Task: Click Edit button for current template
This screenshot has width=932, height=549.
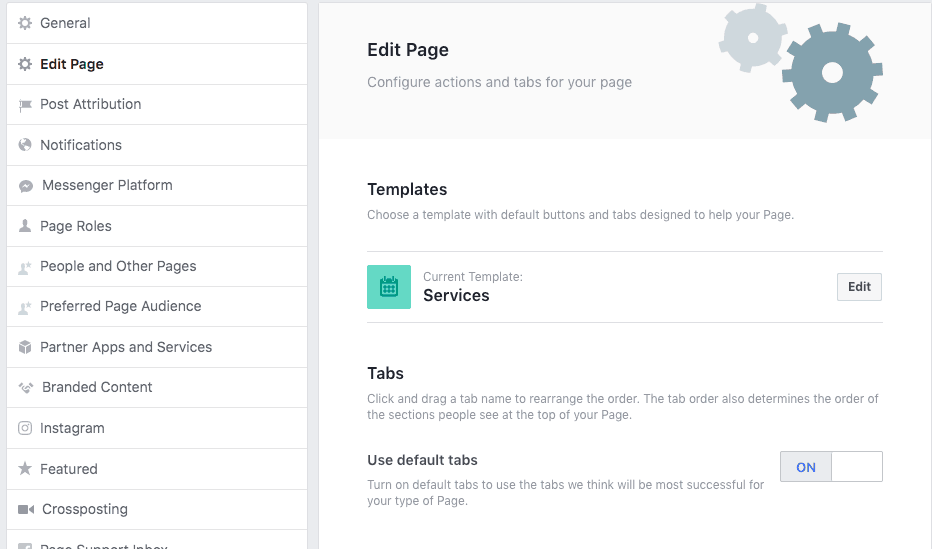Action: tap(859, 287)
